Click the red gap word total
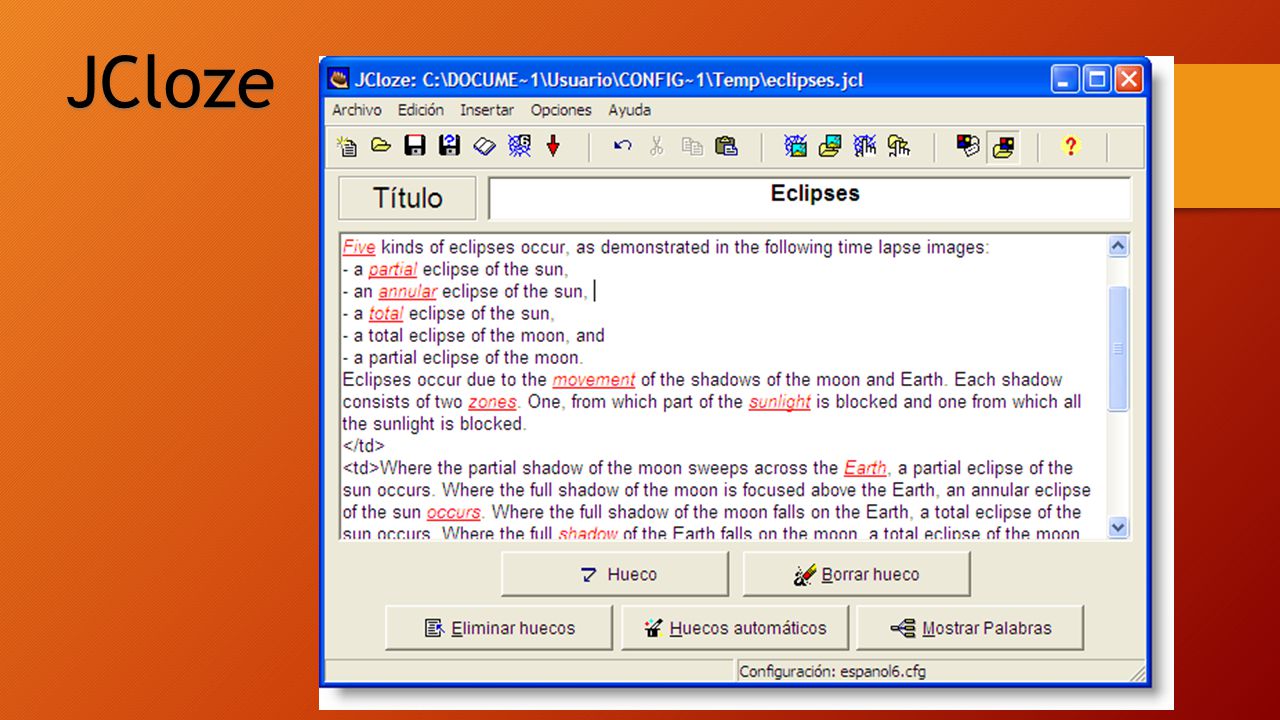 tap(386, 313)
